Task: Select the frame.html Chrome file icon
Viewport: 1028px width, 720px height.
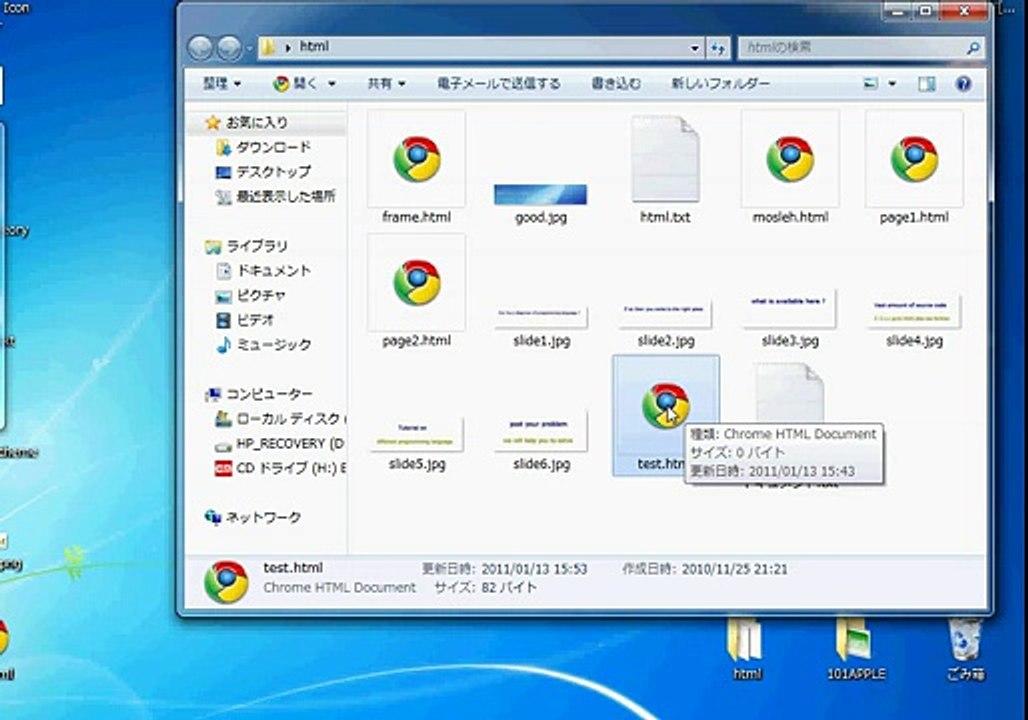Action: pos(416,159)
